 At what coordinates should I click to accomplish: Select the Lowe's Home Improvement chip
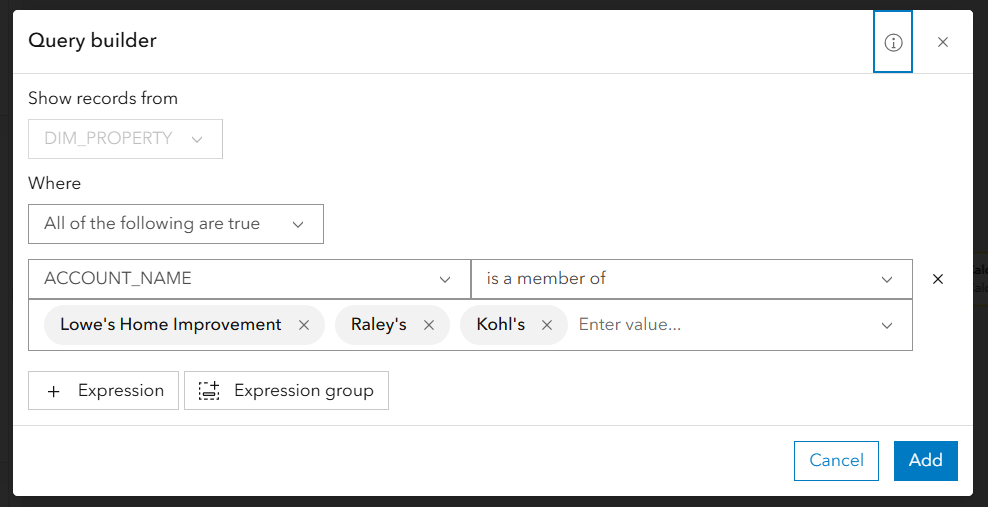coord(171,325)
